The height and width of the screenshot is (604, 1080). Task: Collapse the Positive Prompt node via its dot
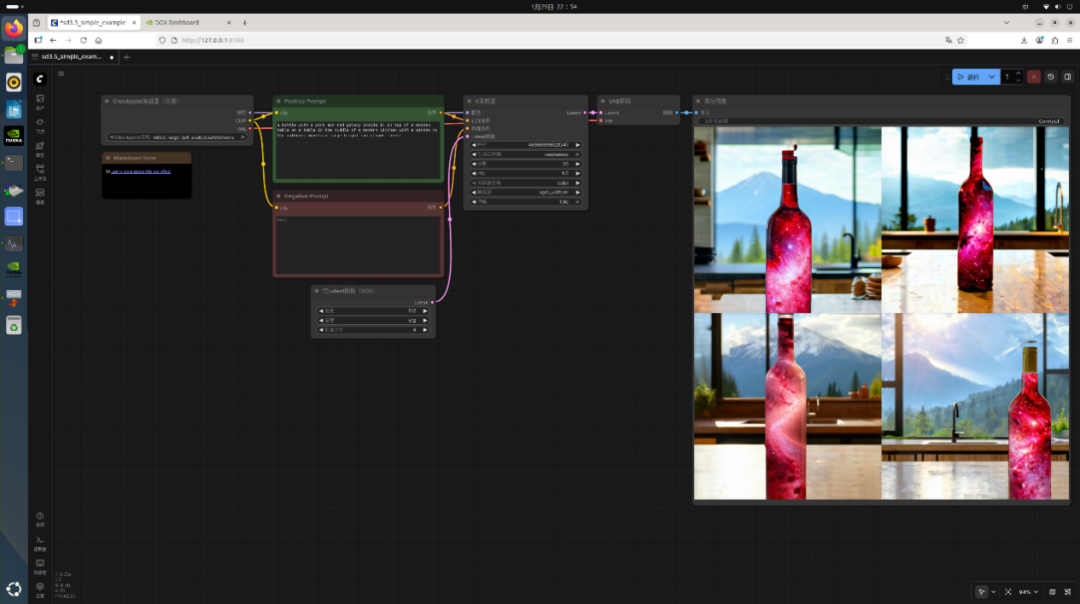(278, 101)
